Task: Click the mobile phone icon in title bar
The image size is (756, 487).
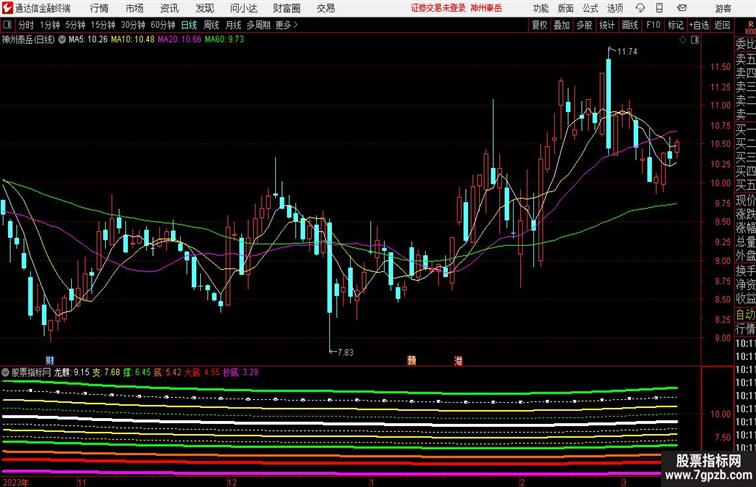Action: tap(660, 8)
